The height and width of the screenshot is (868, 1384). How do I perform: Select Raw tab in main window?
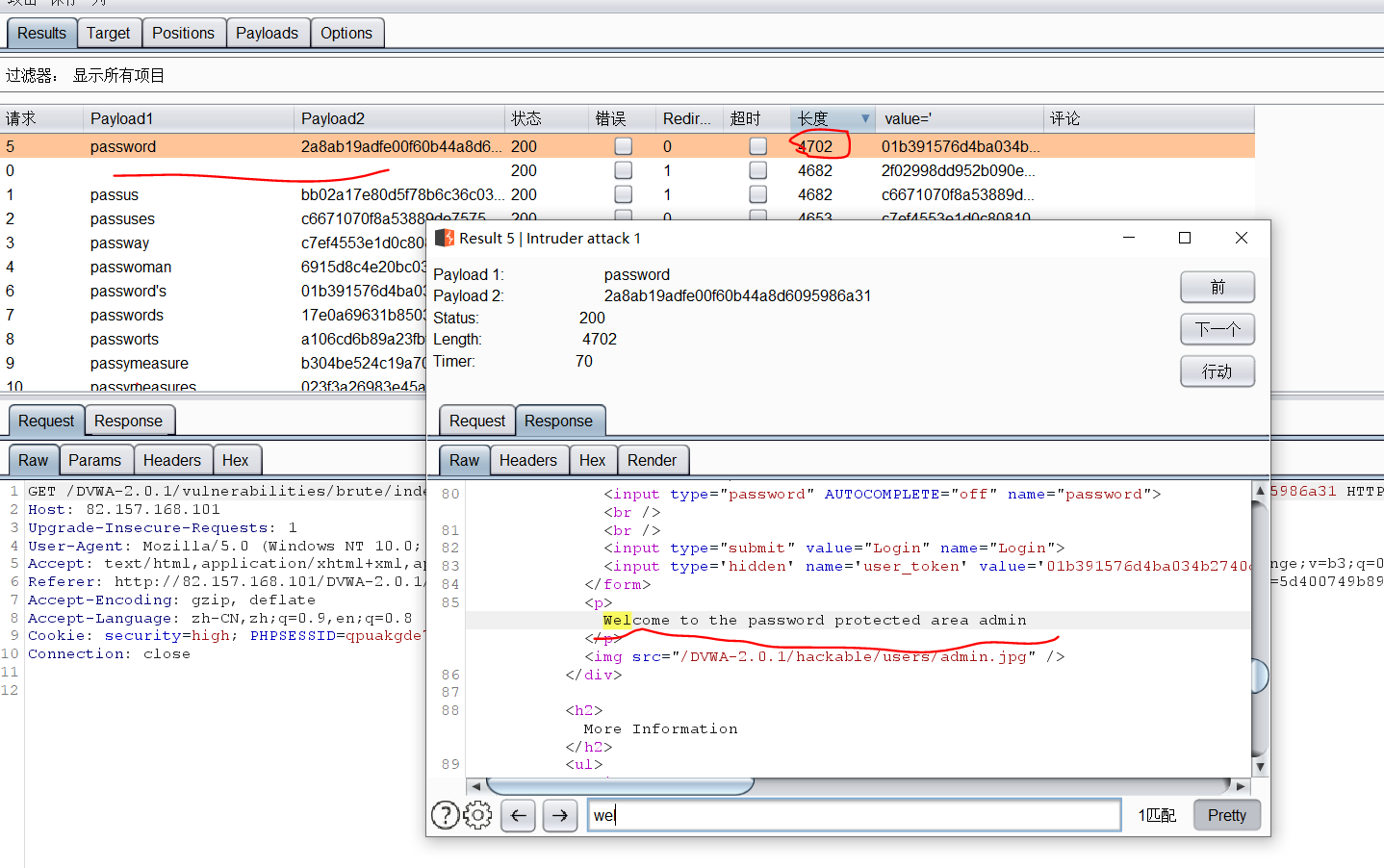pyautogui.click(x=33, y=460)
